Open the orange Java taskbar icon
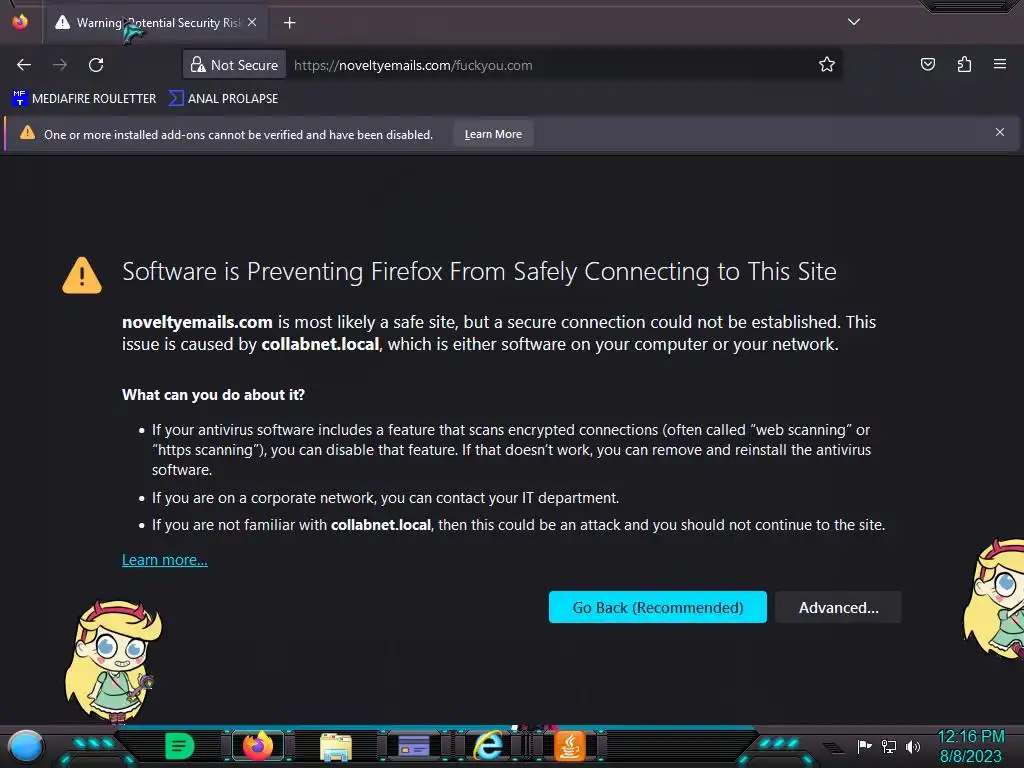The height and width of the screenshot is (768, 1024). (569, 746)
